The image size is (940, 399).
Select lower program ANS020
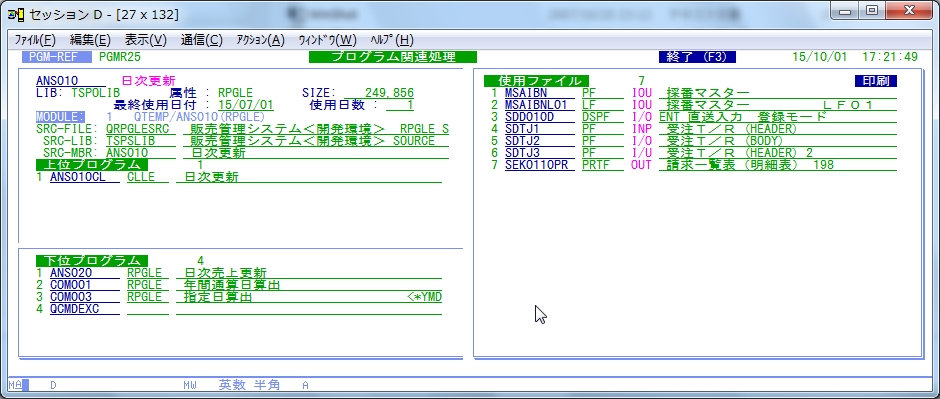[85, 273]
